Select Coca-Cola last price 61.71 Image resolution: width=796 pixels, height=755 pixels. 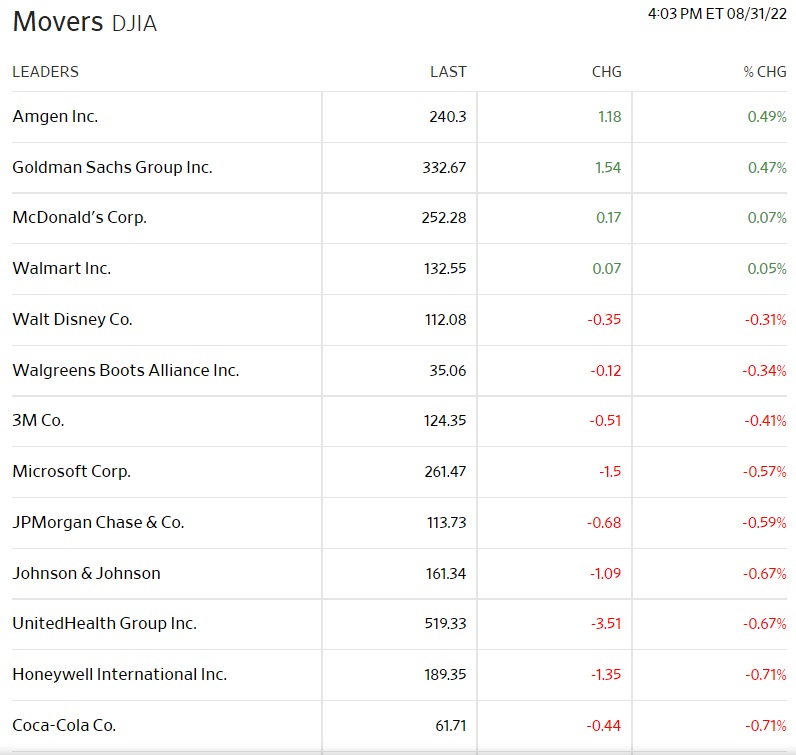tap(450, 725)
